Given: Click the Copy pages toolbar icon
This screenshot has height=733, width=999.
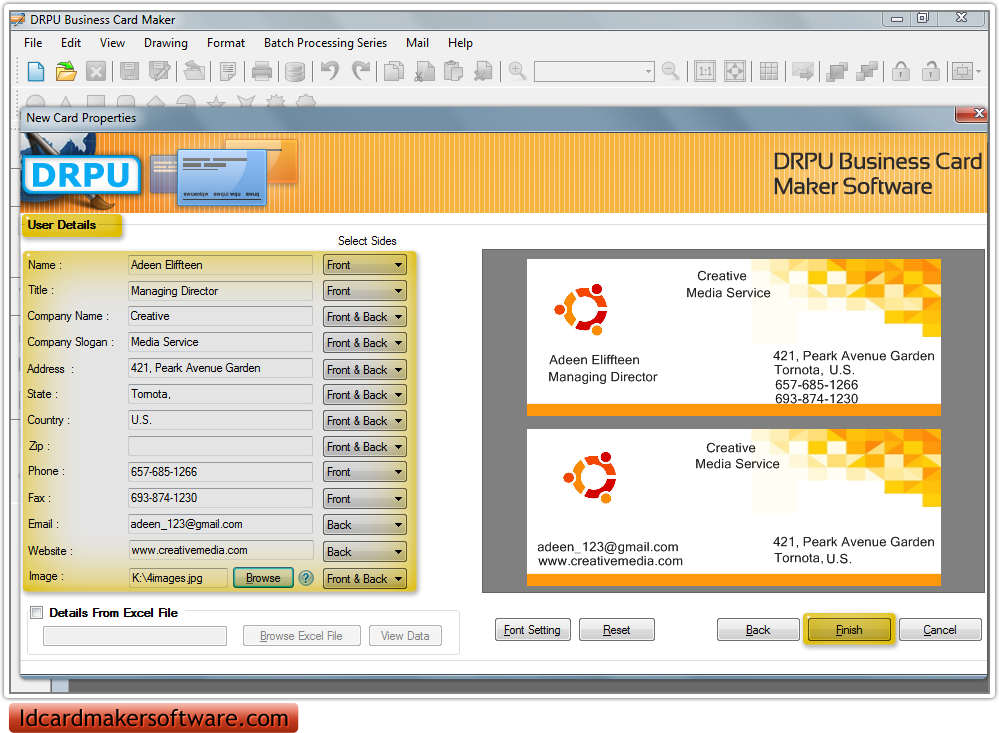Looking at the screenshot, I should (394, 71).
